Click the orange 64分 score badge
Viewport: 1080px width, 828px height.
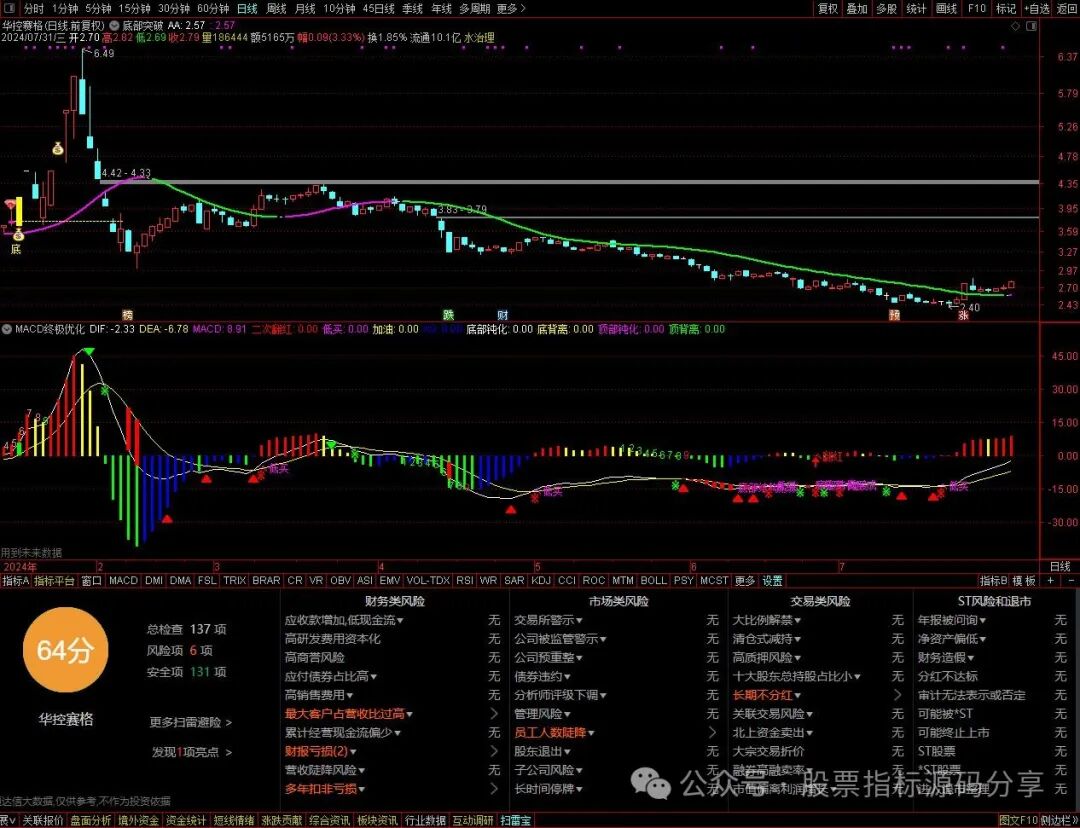pyautogui.click(x=65, y=650)
